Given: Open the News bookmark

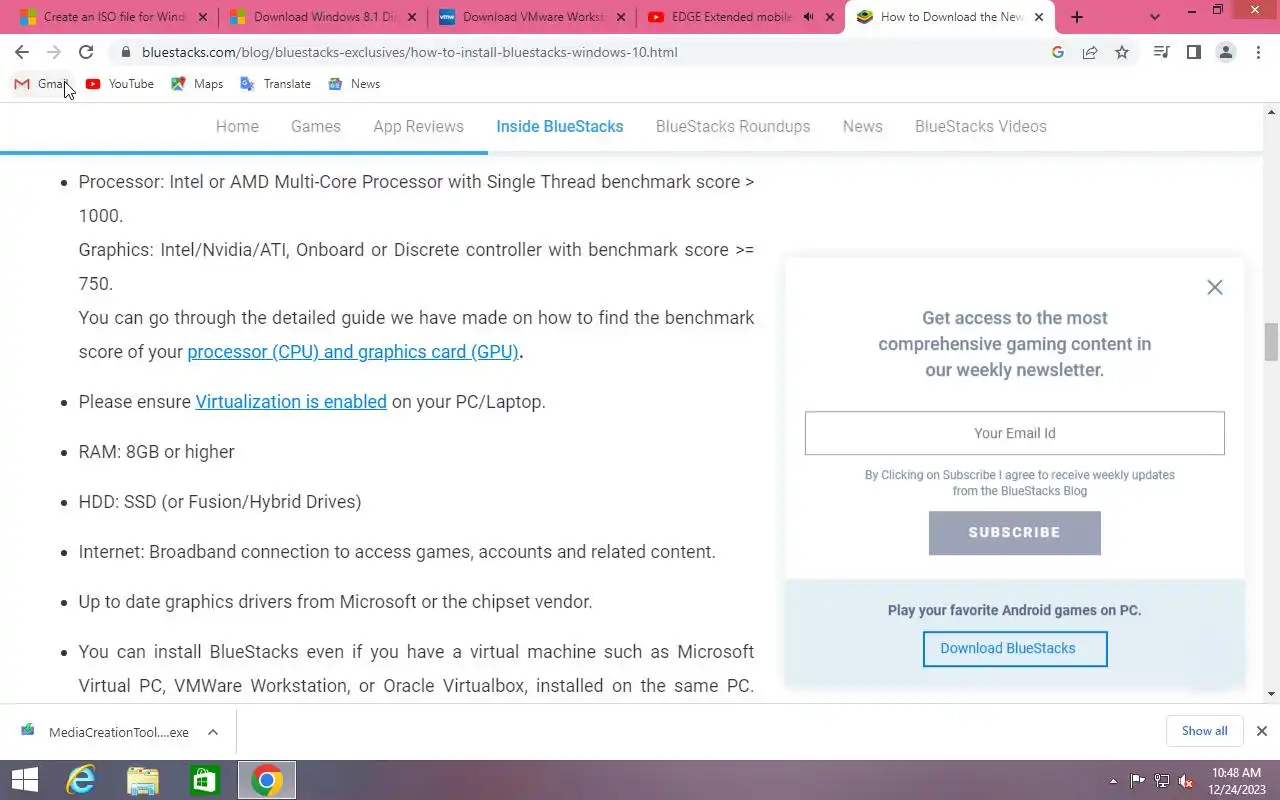Looking at the screenshot, I should pos(354,84).
